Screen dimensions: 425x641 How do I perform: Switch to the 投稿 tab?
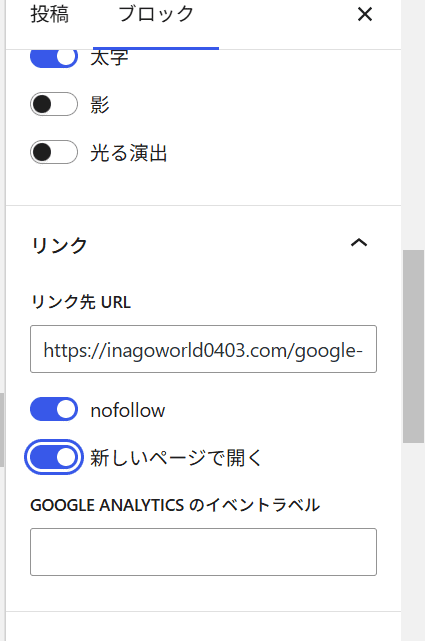click(50, 14)
